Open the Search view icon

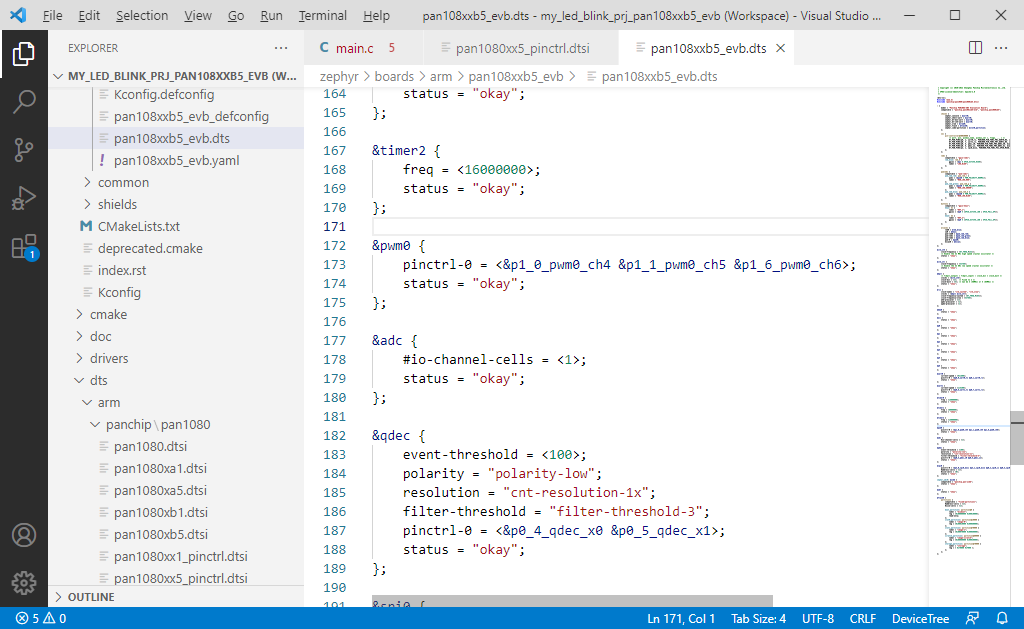tap(24, 101)
